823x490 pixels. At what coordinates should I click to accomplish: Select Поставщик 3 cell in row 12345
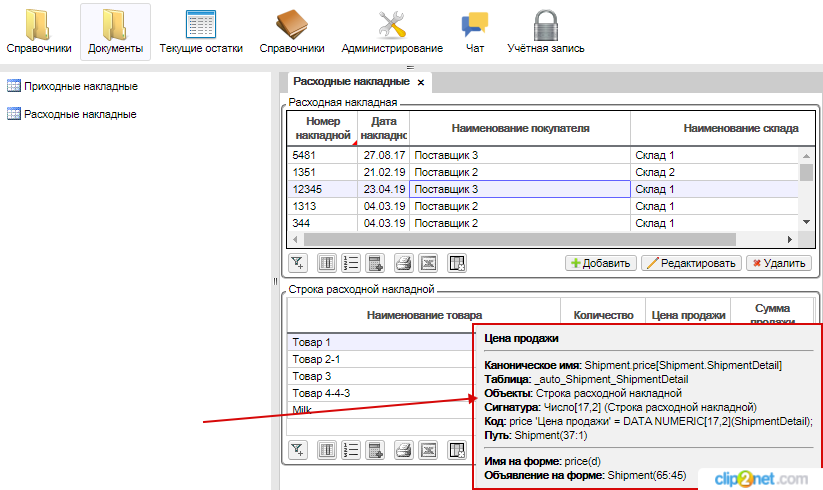click(520, 189)
